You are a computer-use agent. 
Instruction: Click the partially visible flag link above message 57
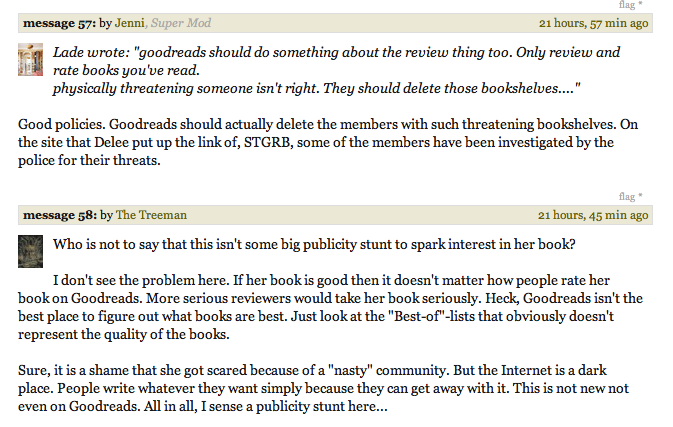(627, 5)
